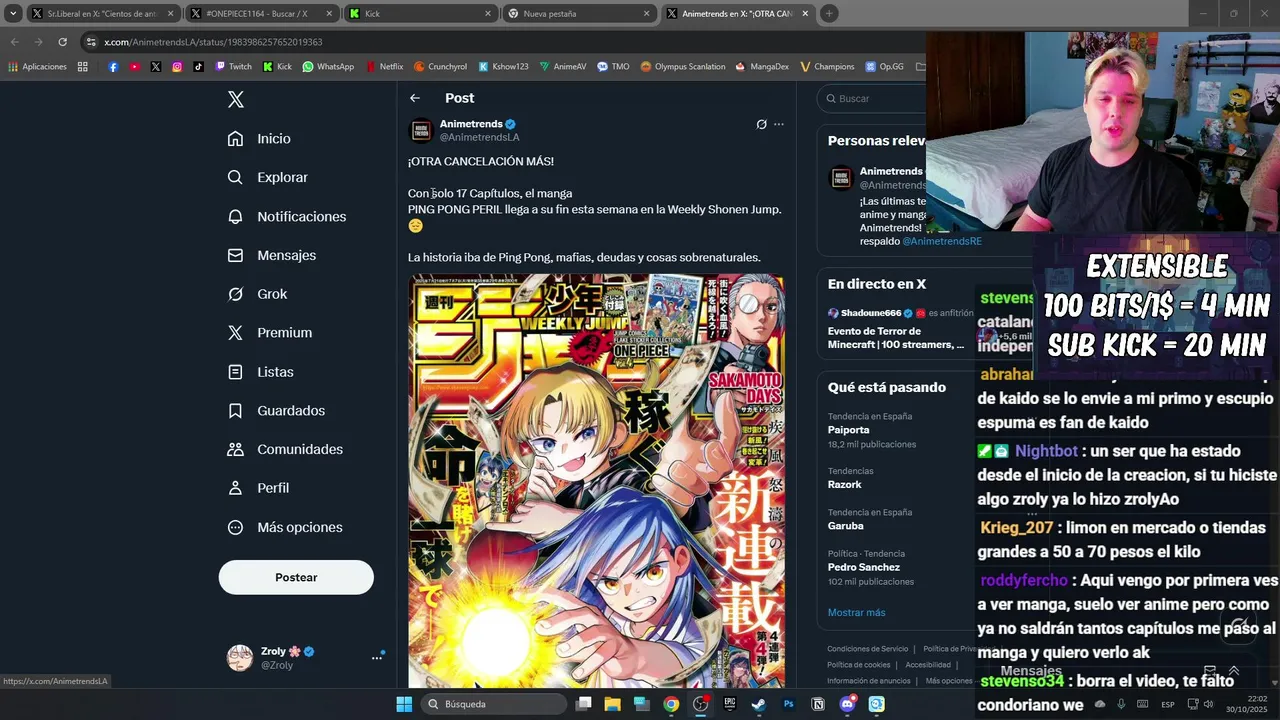
Task: Open Mensajes in the sidebar
Action: (x=271, y=255)
